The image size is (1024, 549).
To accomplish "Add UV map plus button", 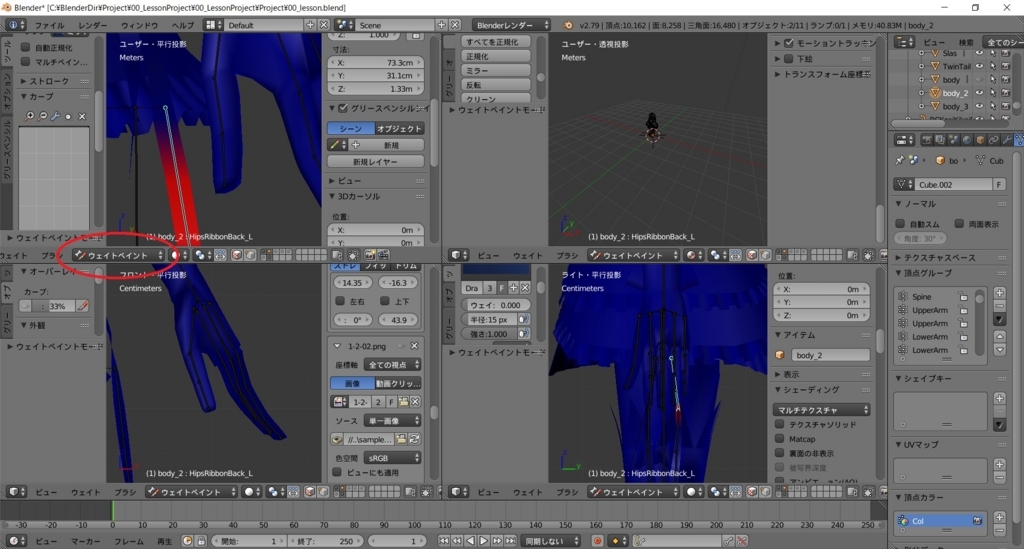I will (x=1000, y=463).
